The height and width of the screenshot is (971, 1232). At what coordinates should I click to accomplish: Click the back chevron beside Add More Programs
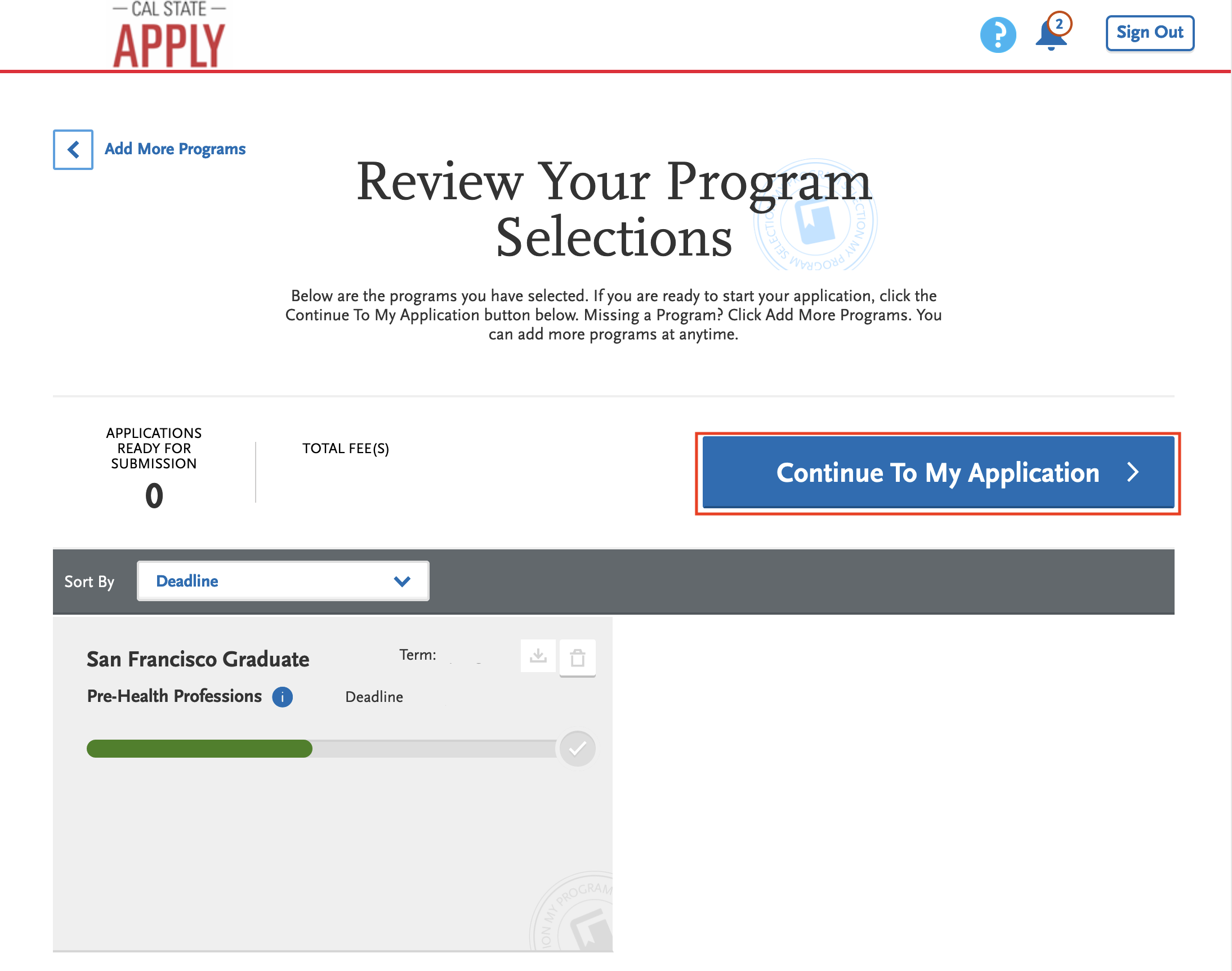(73, 150)
